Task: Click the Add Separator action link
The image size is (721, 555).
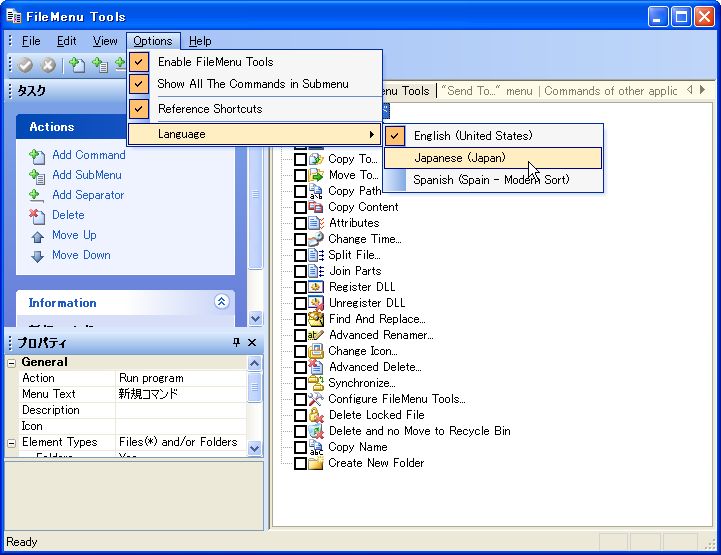Action: pyautogui.click(x=88, y=195)
